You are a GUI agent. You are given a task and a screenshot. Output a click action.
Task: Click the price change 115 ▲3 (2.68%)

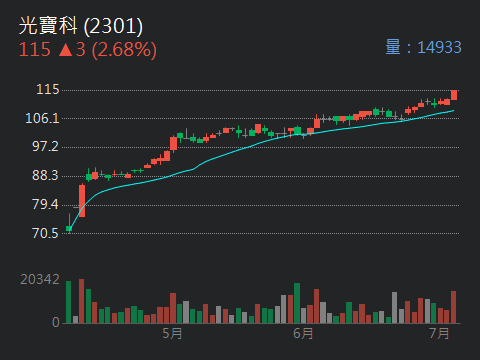[88, 50]
